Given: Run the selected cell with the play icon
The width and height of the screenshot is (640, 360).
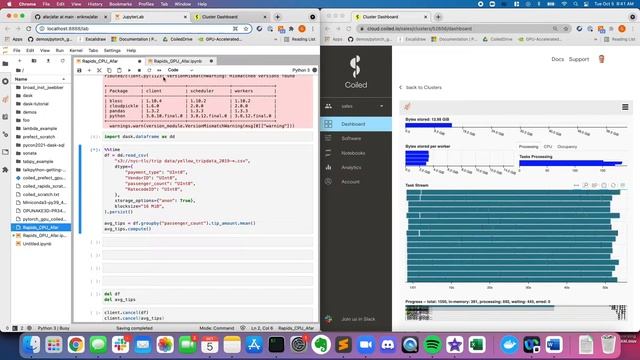Looking at the screenshot, I should click(x=129, y=70).
